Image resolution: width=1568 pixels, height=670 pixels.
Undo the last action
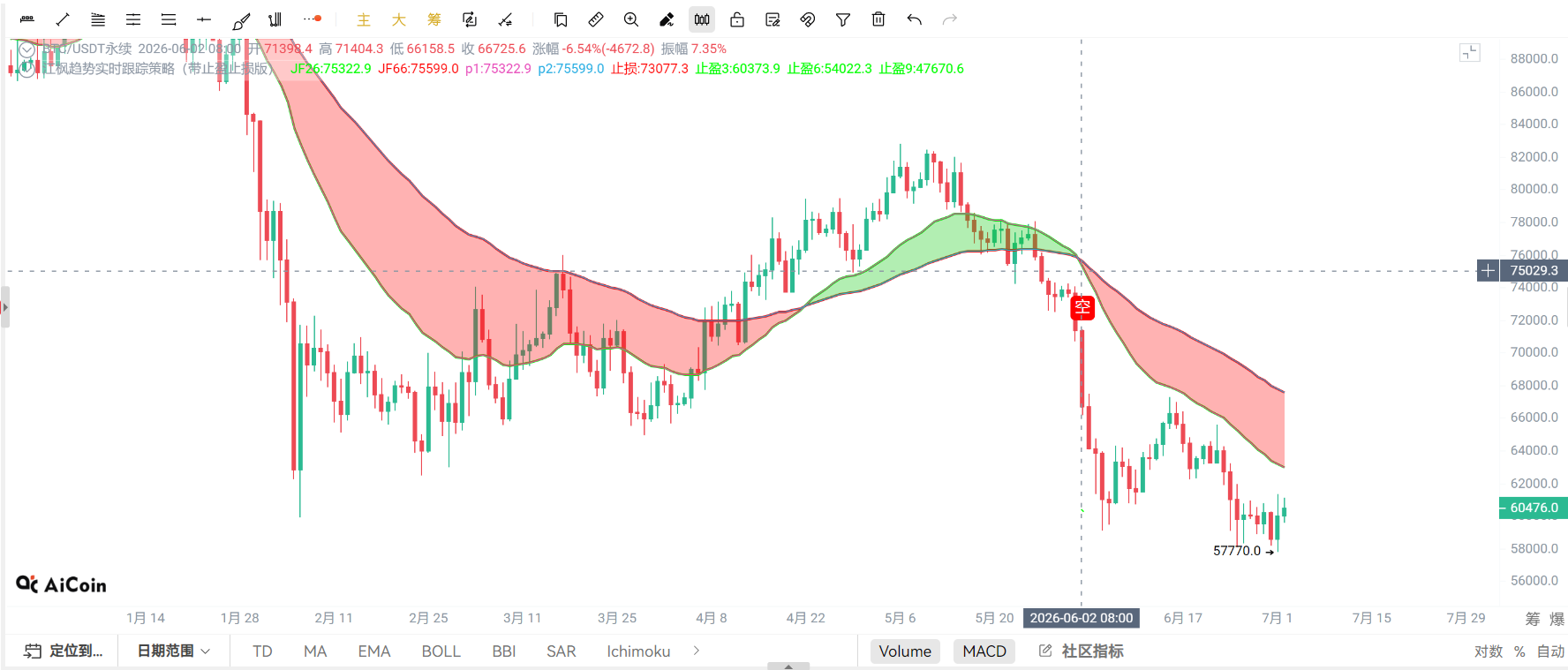click(915, 19)
